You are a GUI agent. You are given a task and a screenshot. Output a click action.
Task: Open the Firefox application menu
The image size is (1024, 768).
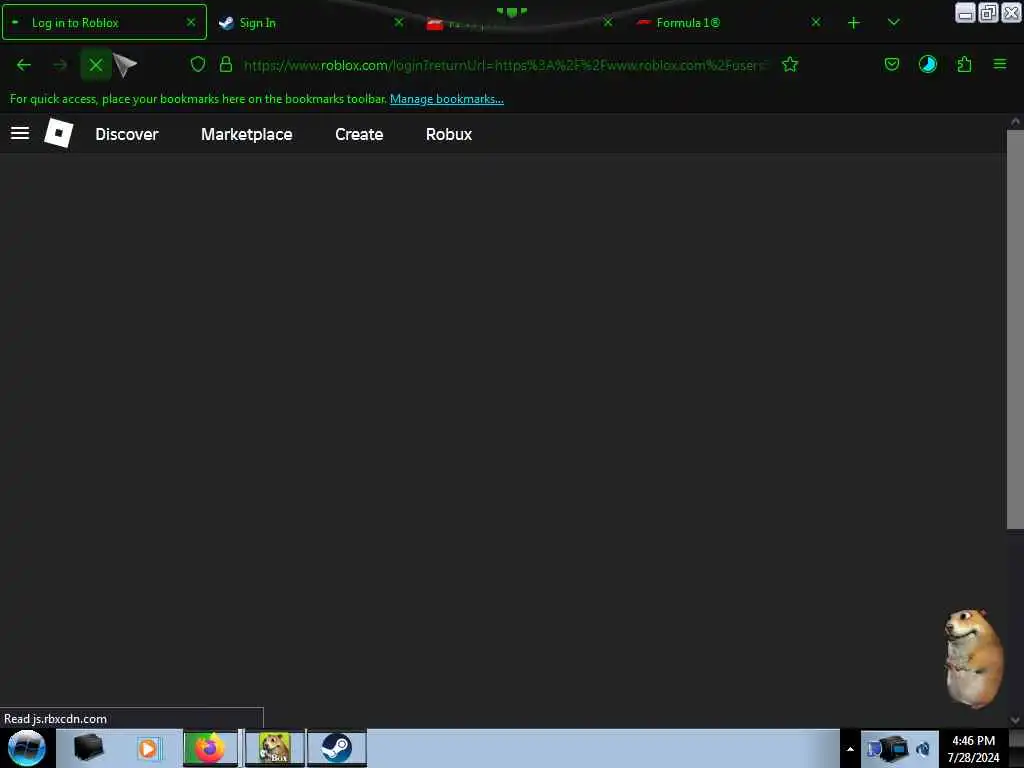tap(999, 64)
